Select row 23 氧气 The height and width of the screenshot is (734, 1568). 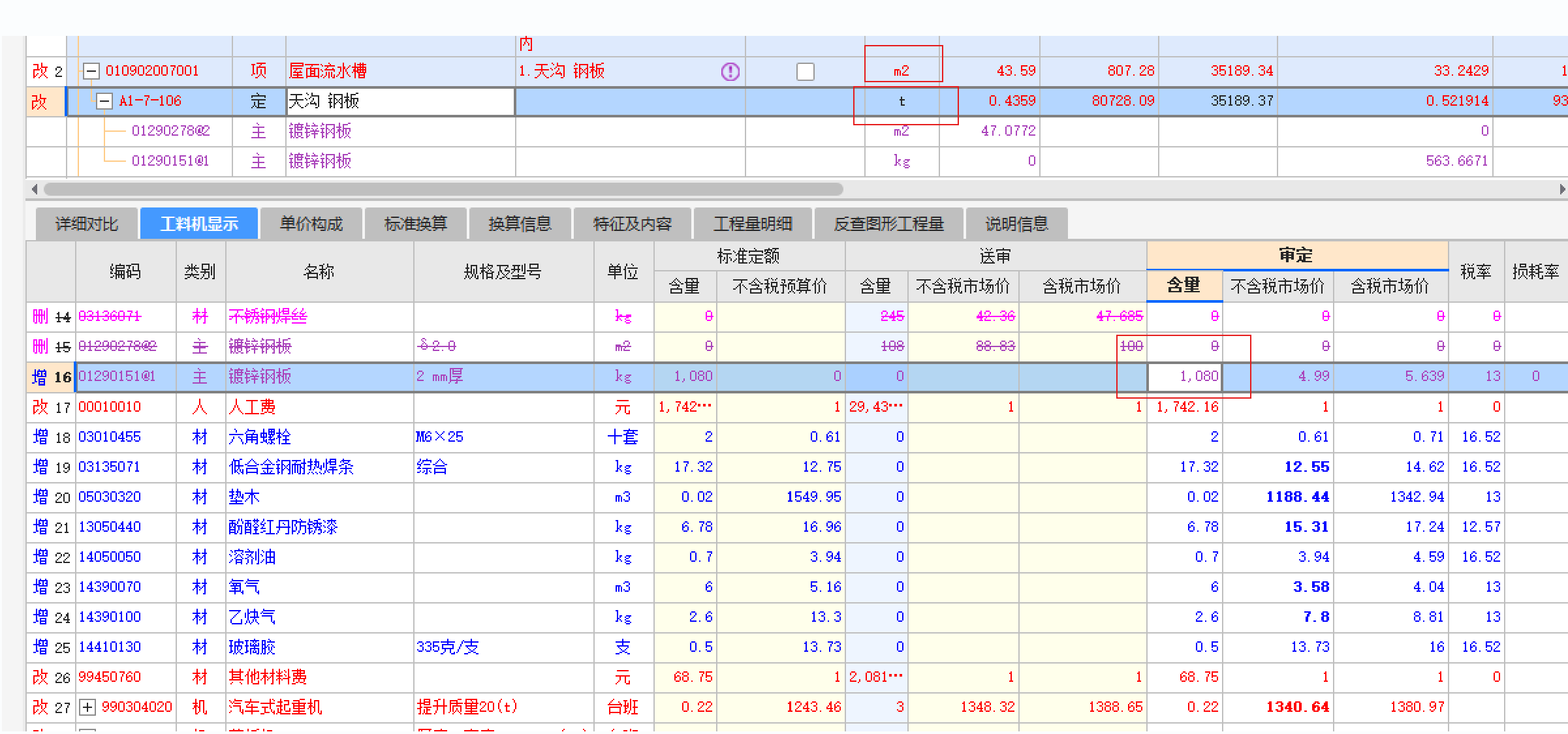(244, 587)
